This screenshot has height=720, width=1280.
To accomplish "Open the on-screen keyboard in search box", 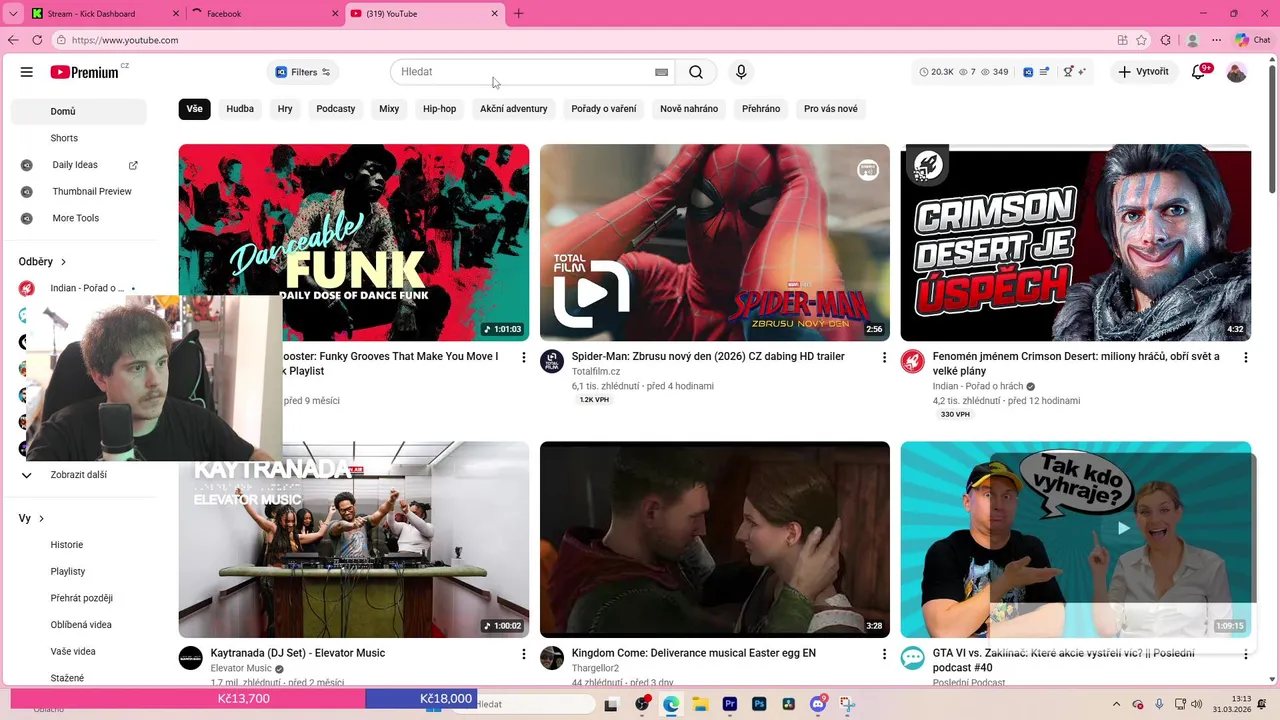I will [x=661, y=72].
